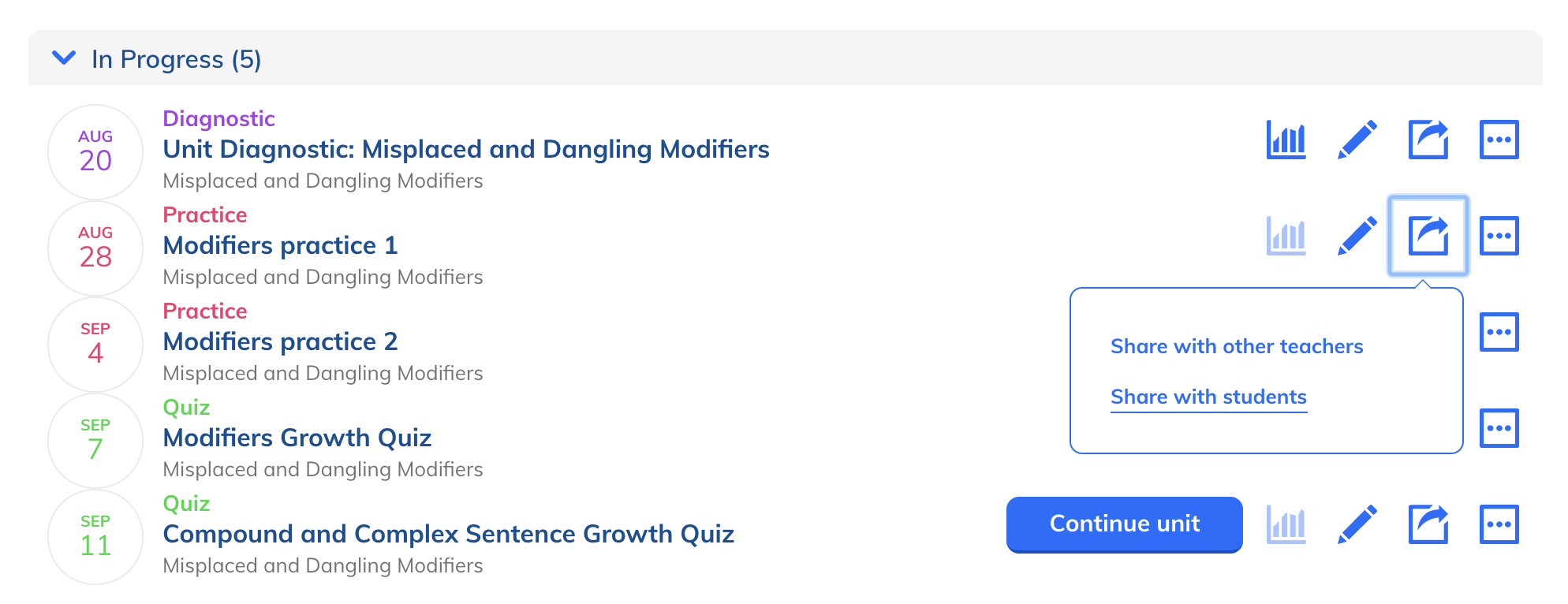Viewport: 1568px width, 604px height.
Task: Select Share with other teachers
Action: [x=1237, y=346]
